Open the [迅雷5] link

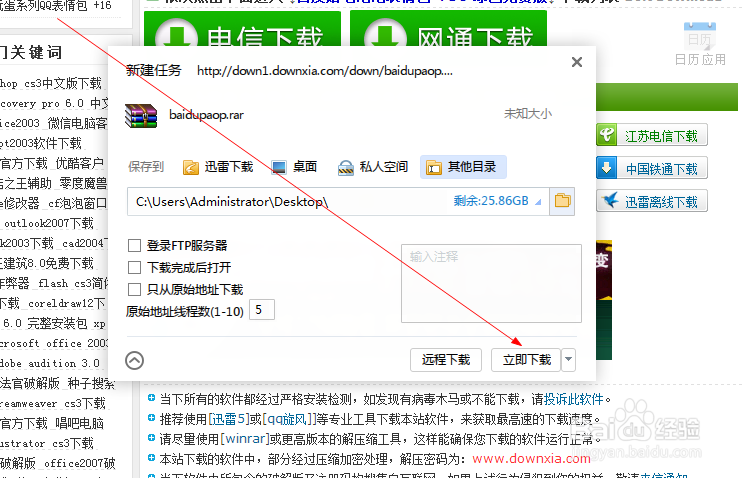[228, 419]
